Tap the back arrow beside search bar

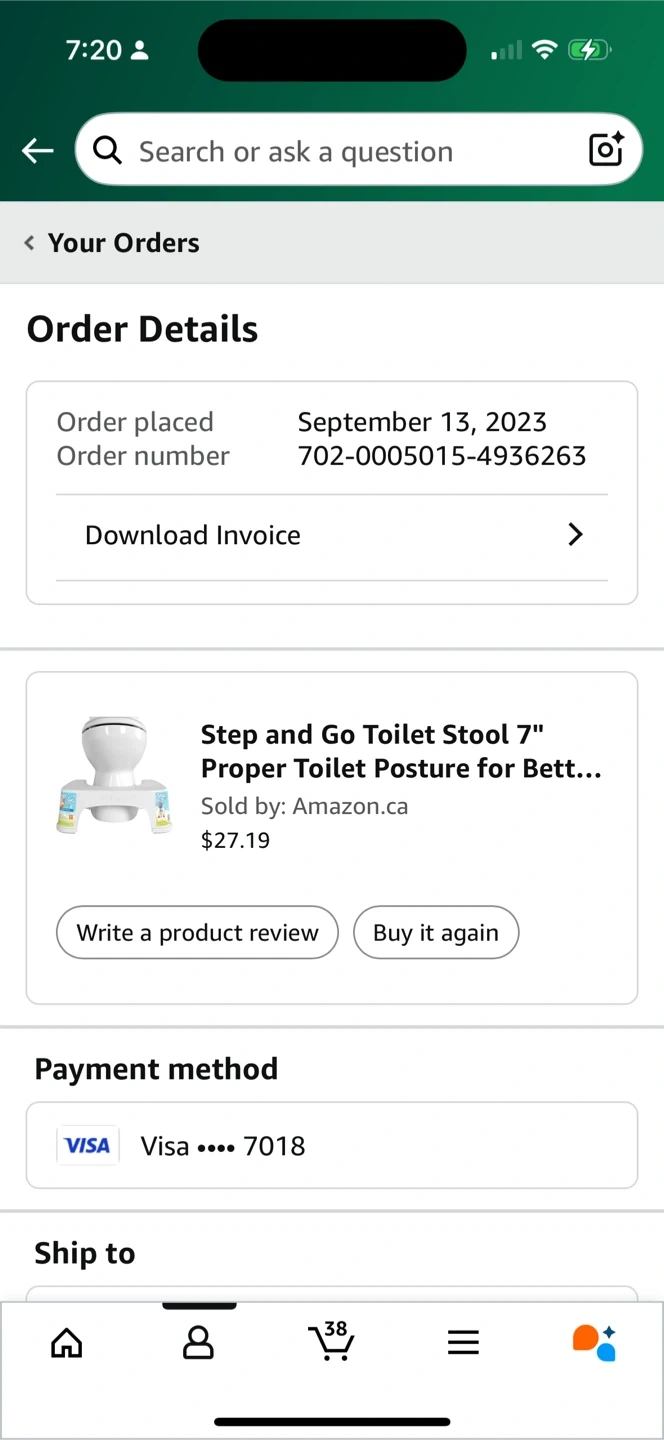click(38, 151)
